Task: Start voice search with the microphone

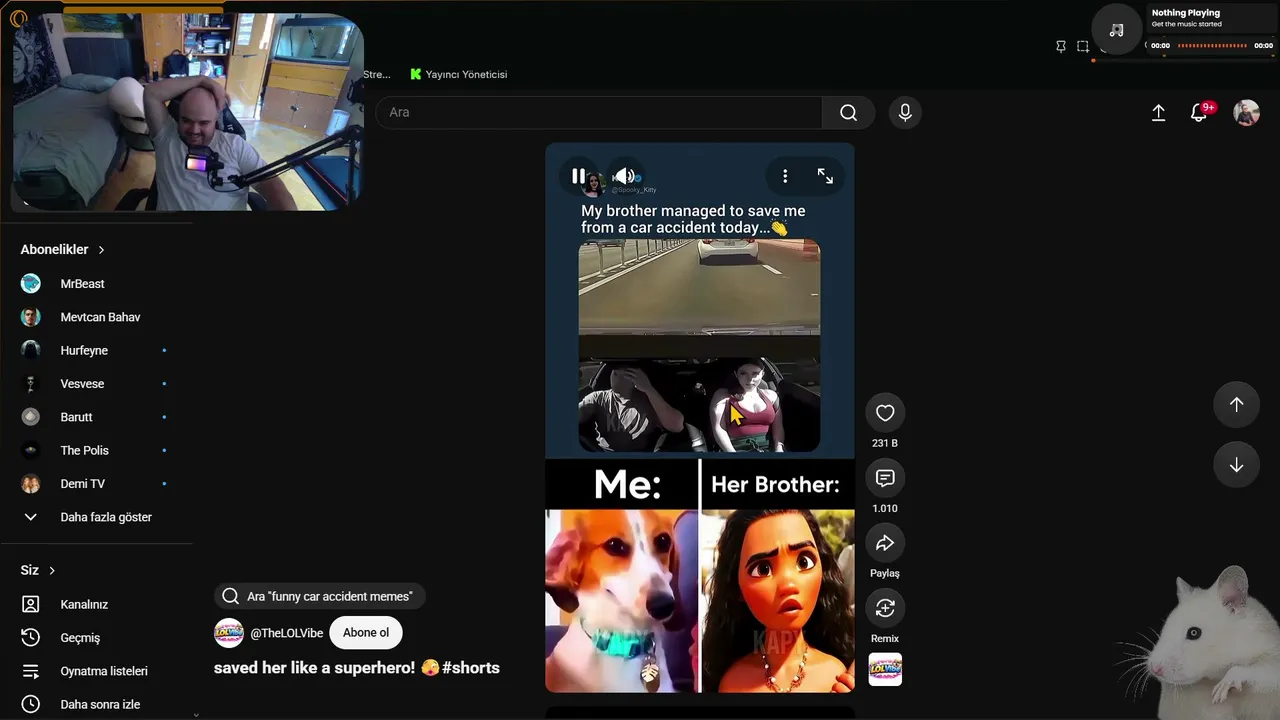Action: [905, 113]
